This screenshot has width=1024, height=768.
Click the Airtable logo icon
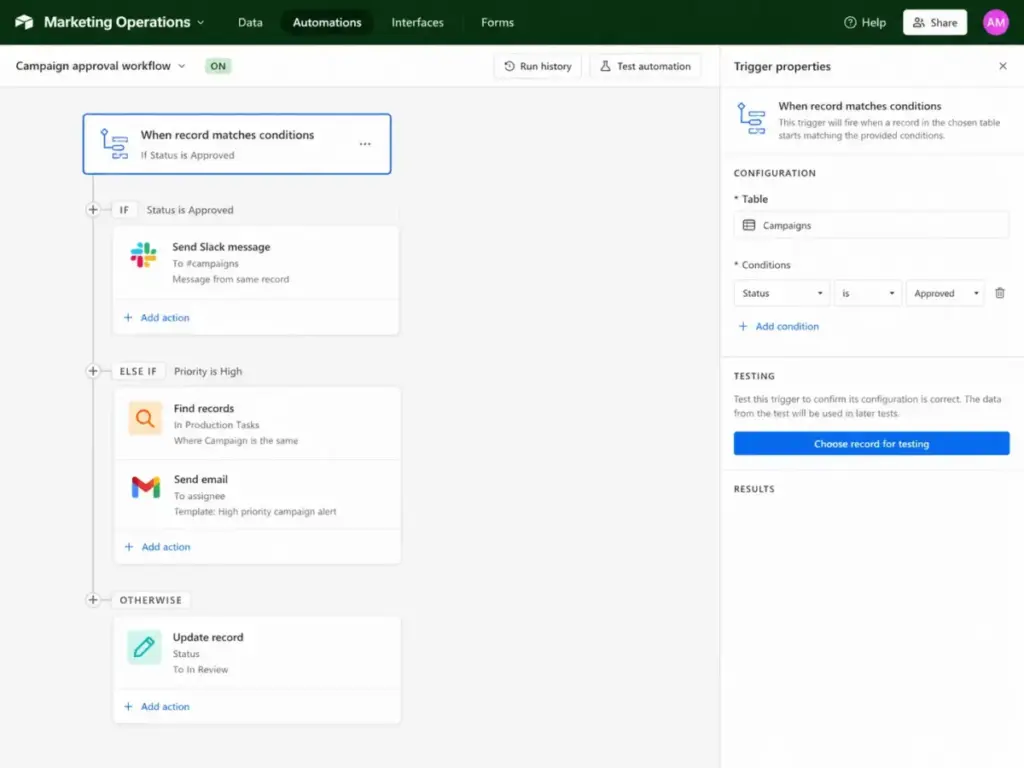click(24, 22)
